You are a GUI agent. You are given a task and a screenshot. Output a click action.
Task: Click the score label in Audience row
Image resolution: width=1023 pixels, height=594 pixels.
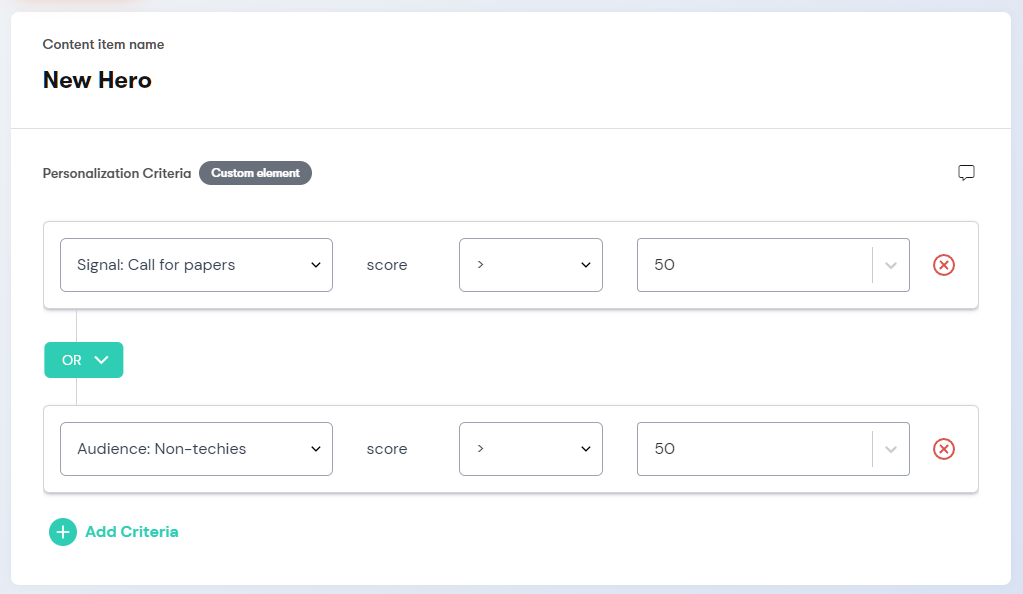(387, 449)
